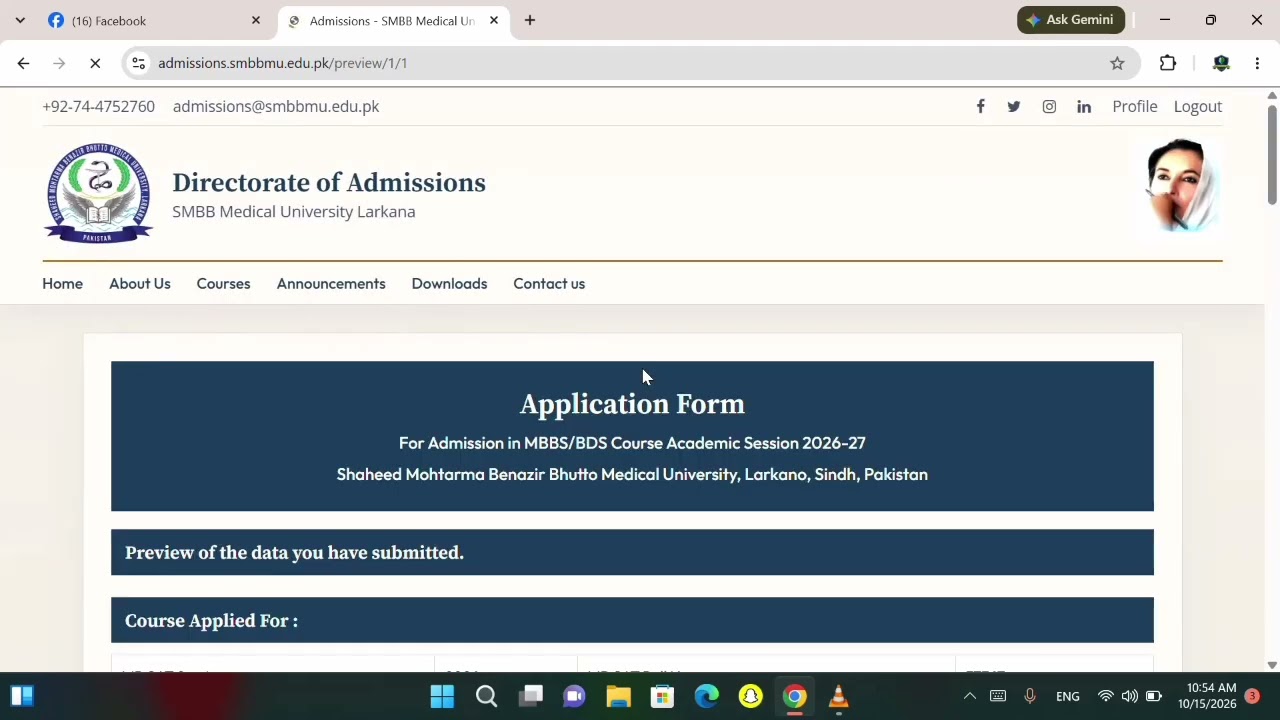
Task: Click the Ask Gemini button
Action: coord(1071,20)
